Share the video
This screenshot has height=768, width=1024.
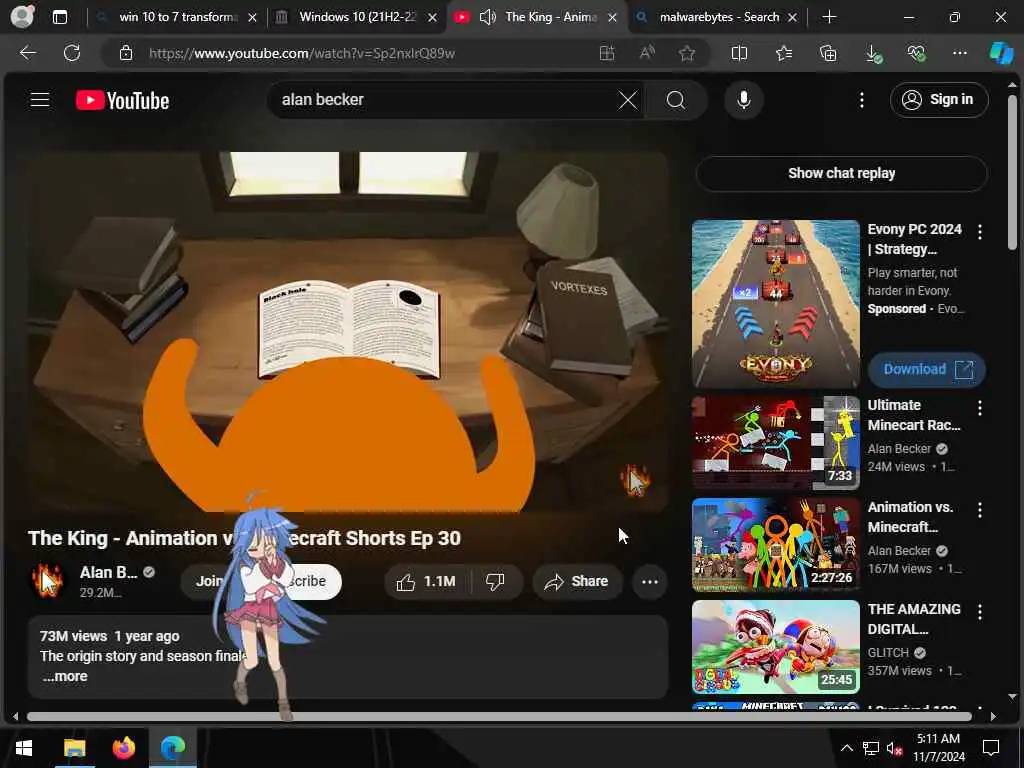(x=577, y=581)
